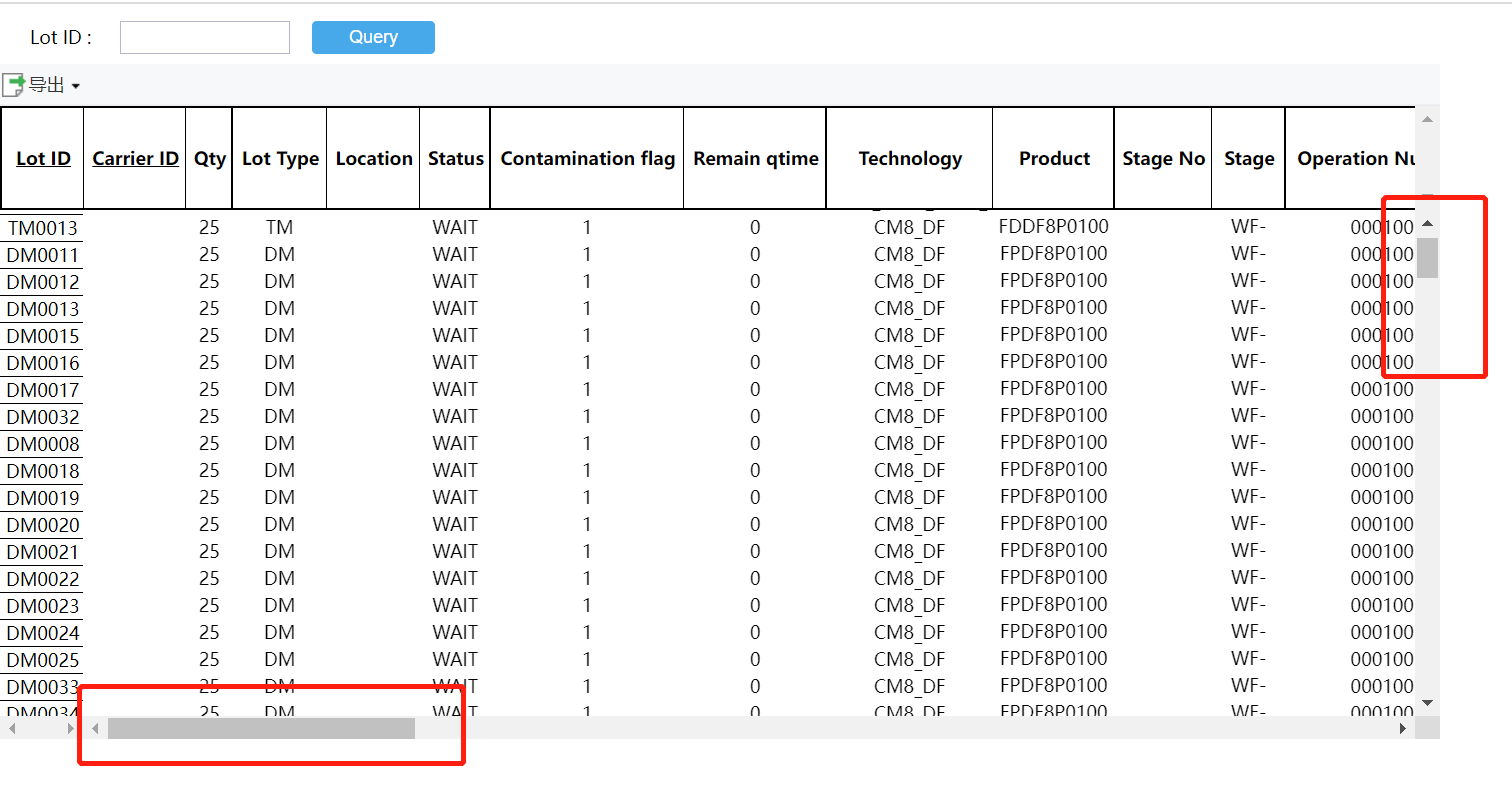The height and width of the screenshot is (787, 1512).
Task: Select the Qty 25 cell in row DM0017
Action: 209,389
